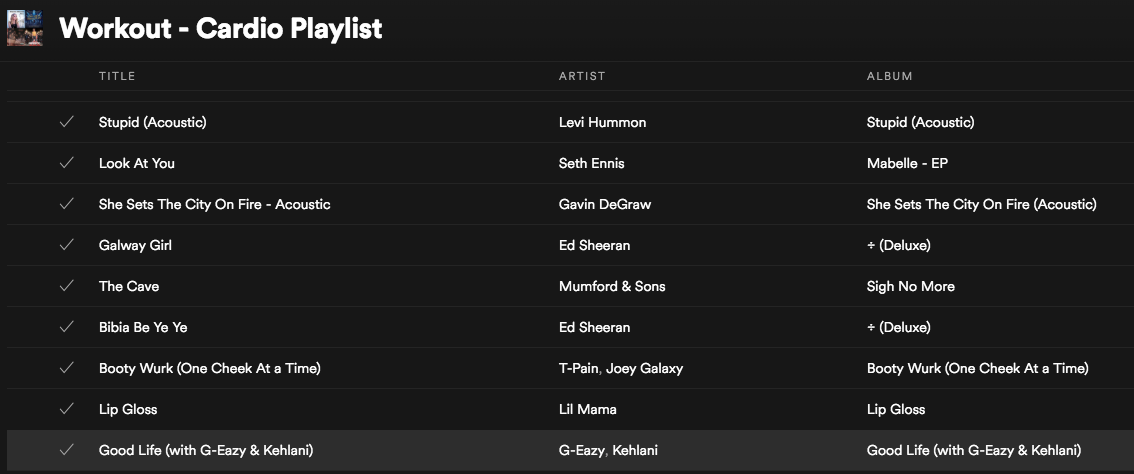Sort tracks by the ALBUM column header
Image resolution: width=1134 pixels, height=474 pixels.
click(x=890, y=76)
